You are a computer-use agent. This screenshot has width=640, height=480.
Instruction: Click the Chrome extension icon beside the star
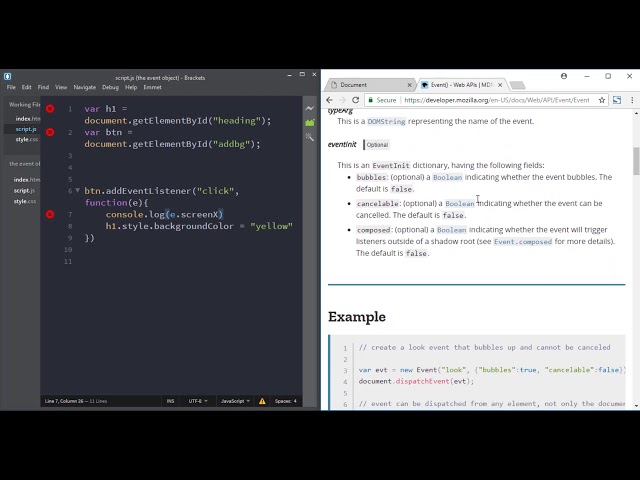[x=617, y=100]
